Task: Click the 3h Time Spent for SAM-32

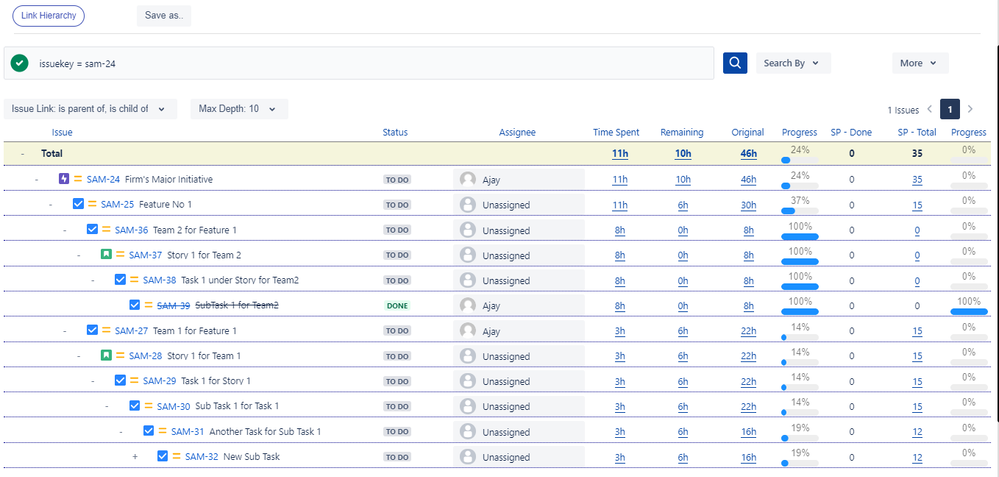Action: 620,457
